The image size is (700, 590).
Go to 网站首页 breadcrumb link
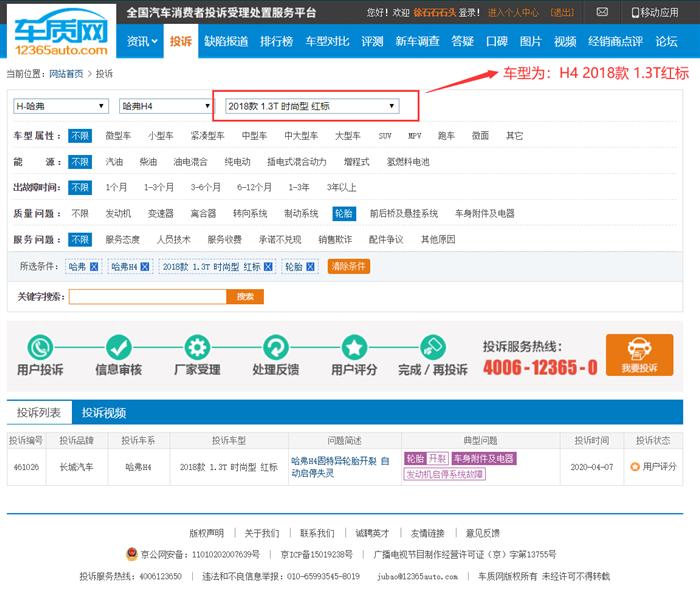click(66, 74)
